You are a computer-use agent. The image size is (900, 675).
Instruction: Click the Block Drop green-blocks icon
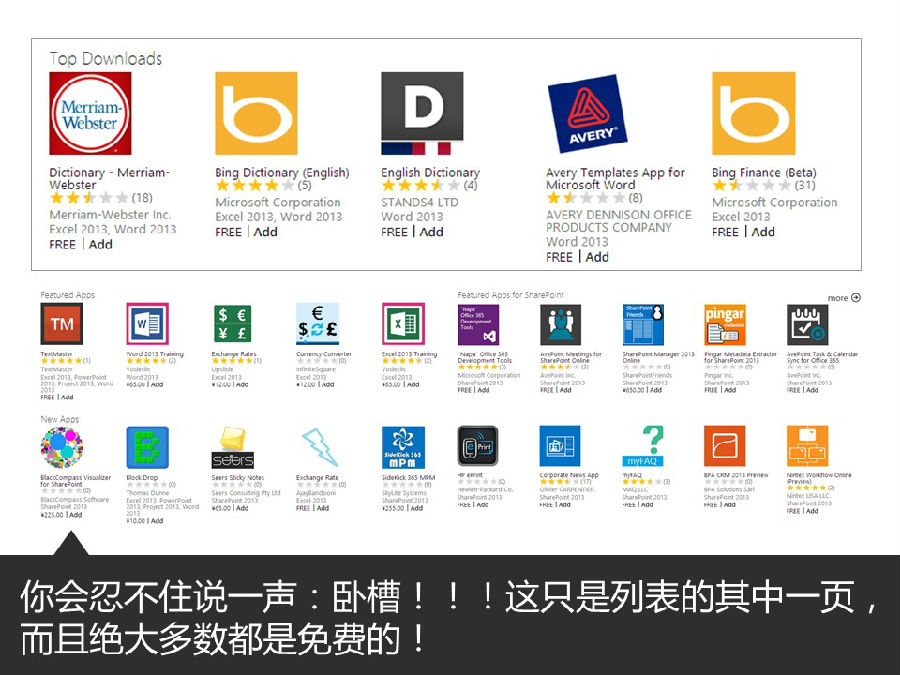[148, 448]
